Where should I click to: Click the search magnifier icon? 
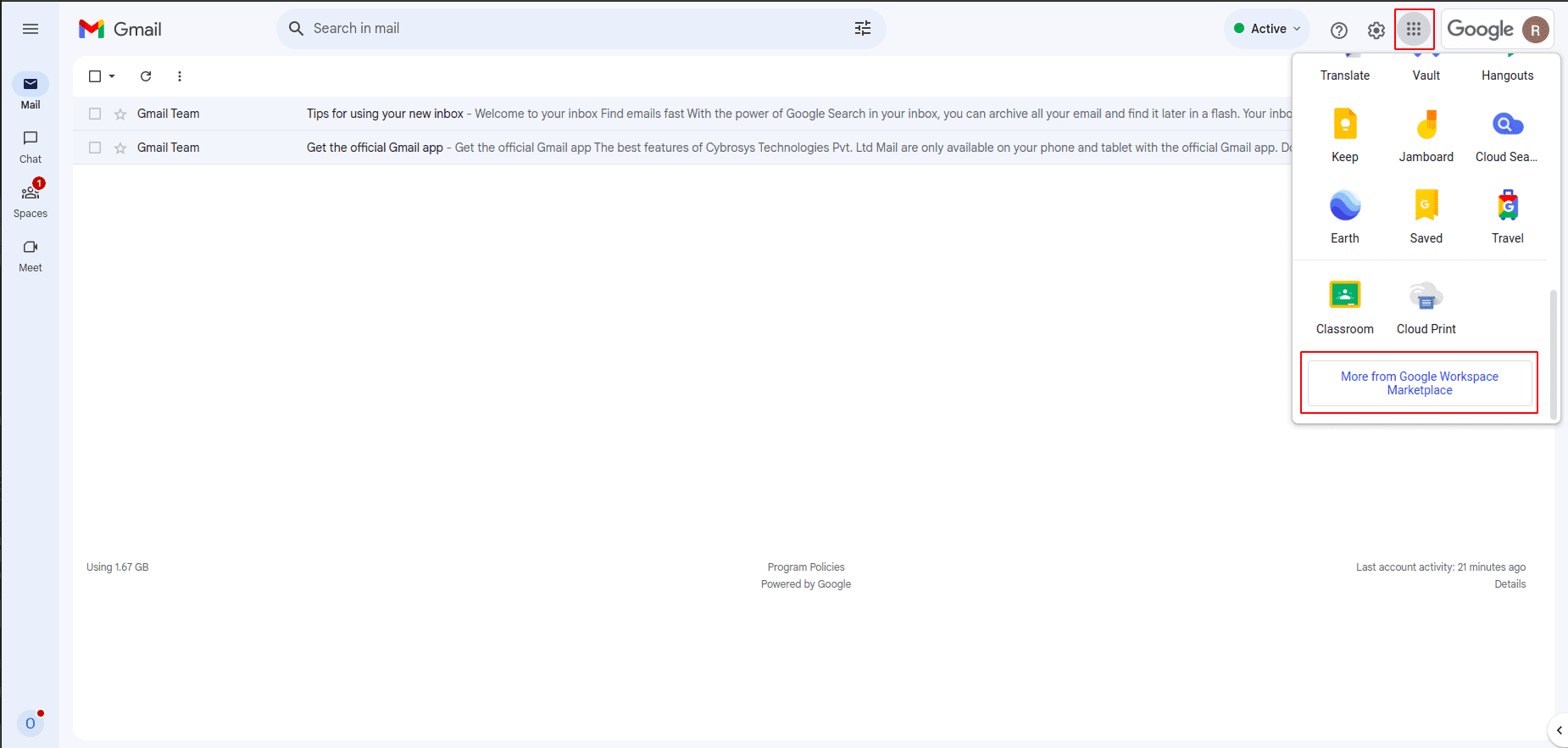[296, 29]
